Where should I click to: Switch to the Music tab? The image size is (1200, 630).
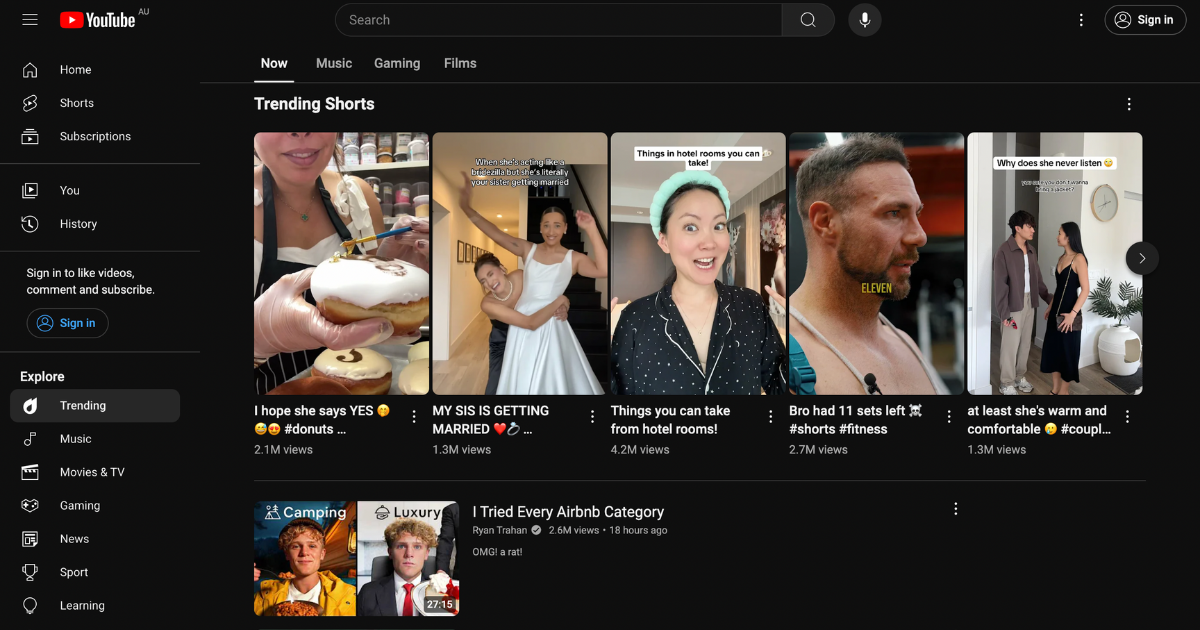[x=333, y=63]
